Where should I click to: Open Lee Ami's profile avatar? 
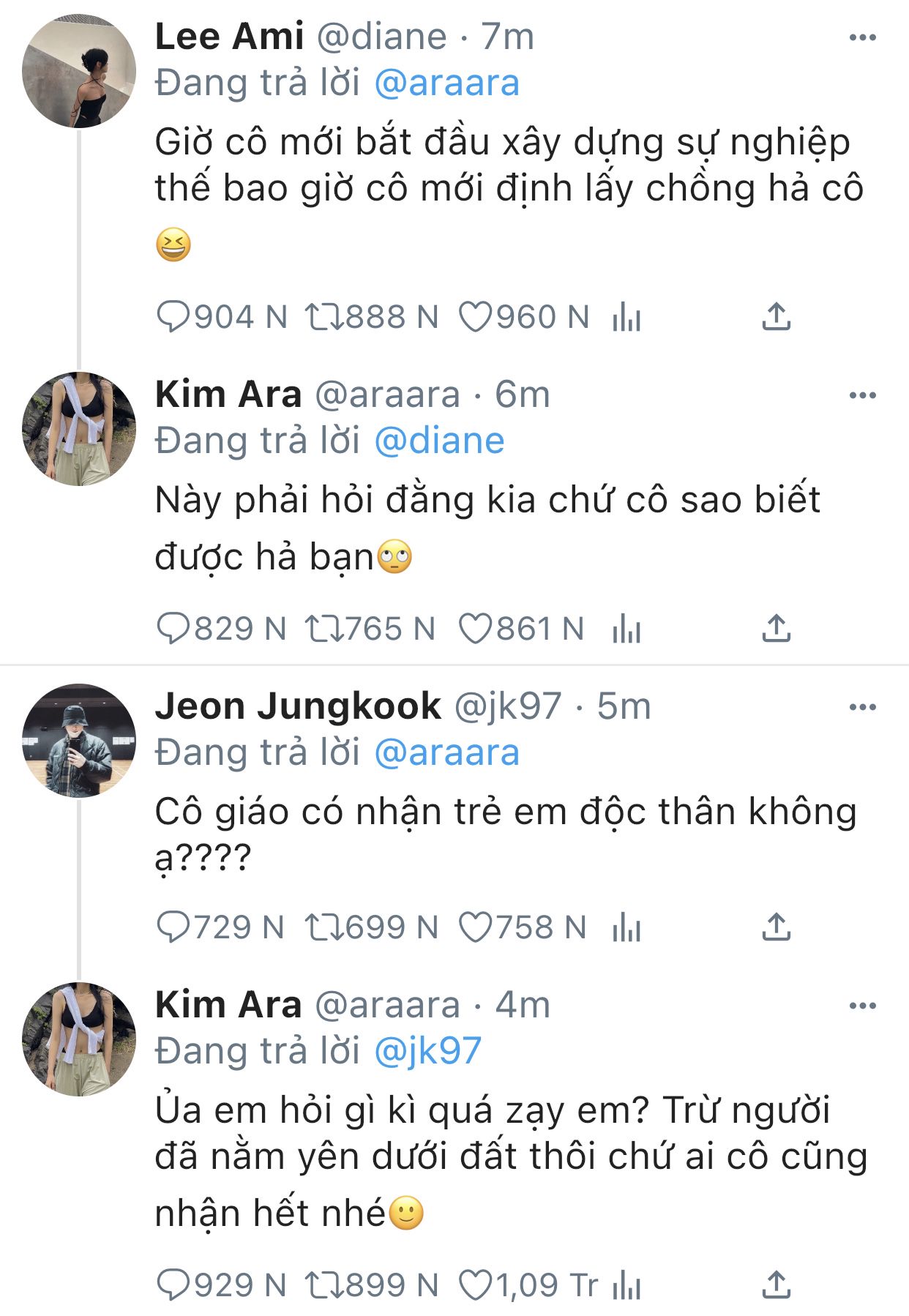pyautogui.click(x=79, y=71)
